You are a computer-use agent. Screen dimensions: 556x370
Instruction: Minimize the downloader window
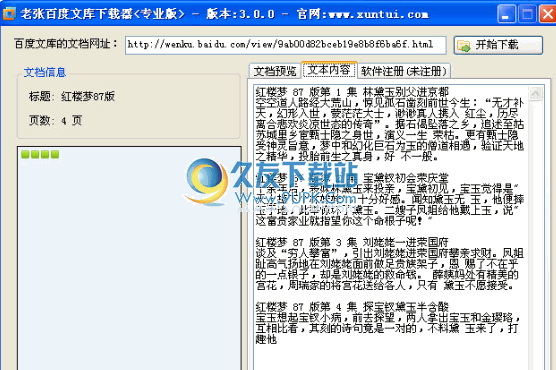point(506,14)
